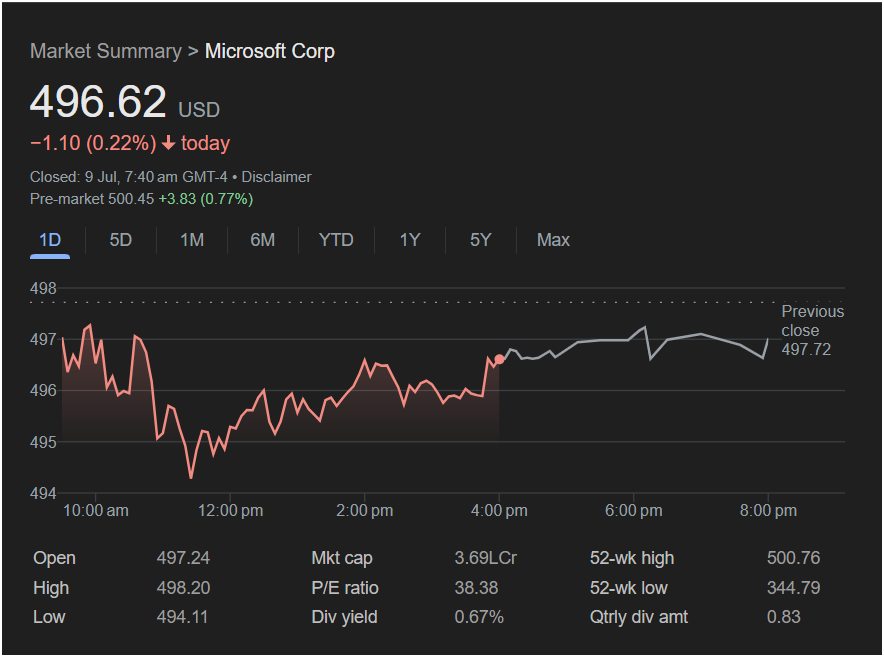Image resolution: width=884 pixels, height=657 pixels.
Task: Open the Max range tab
Action: pos(553,240)
